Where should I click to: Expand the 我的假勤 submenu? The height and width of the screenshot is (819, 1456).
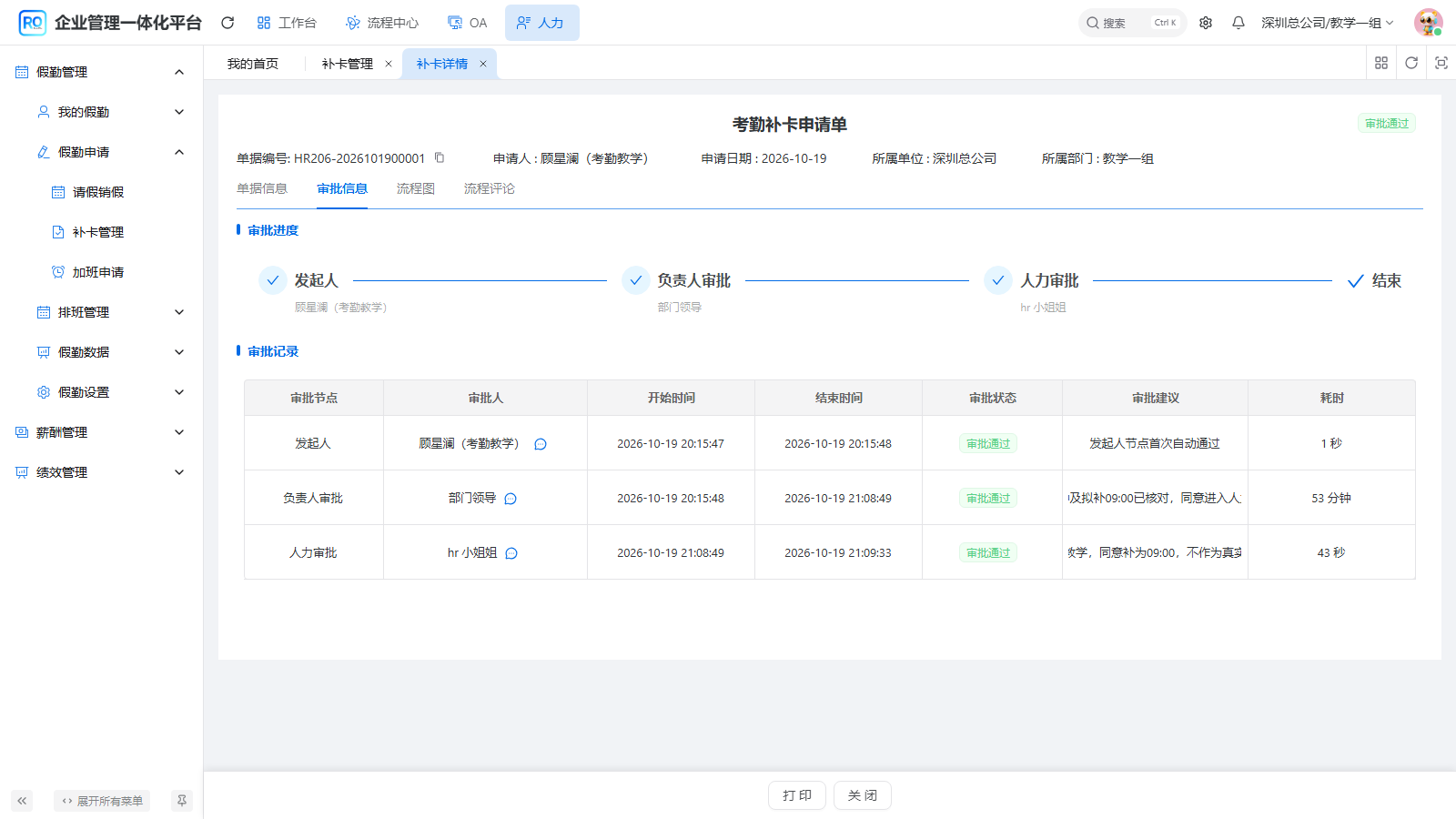coord(101,112)
